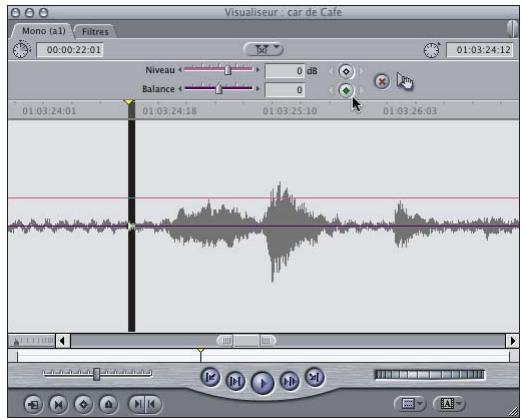
Task: Click the current timecode clock icon
Action: click(x=432, y=50)
